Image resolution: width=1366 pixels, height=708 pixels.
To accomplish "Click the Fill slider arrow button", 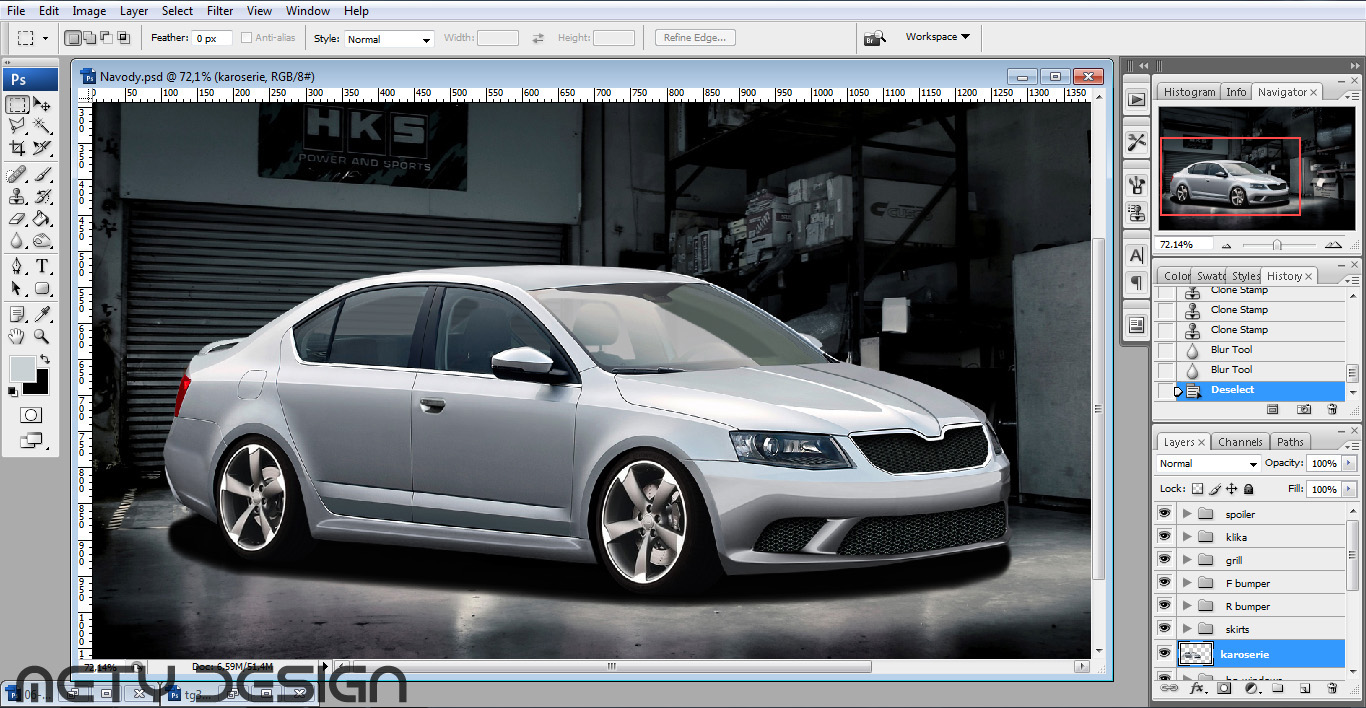I will pos(1349,489).
